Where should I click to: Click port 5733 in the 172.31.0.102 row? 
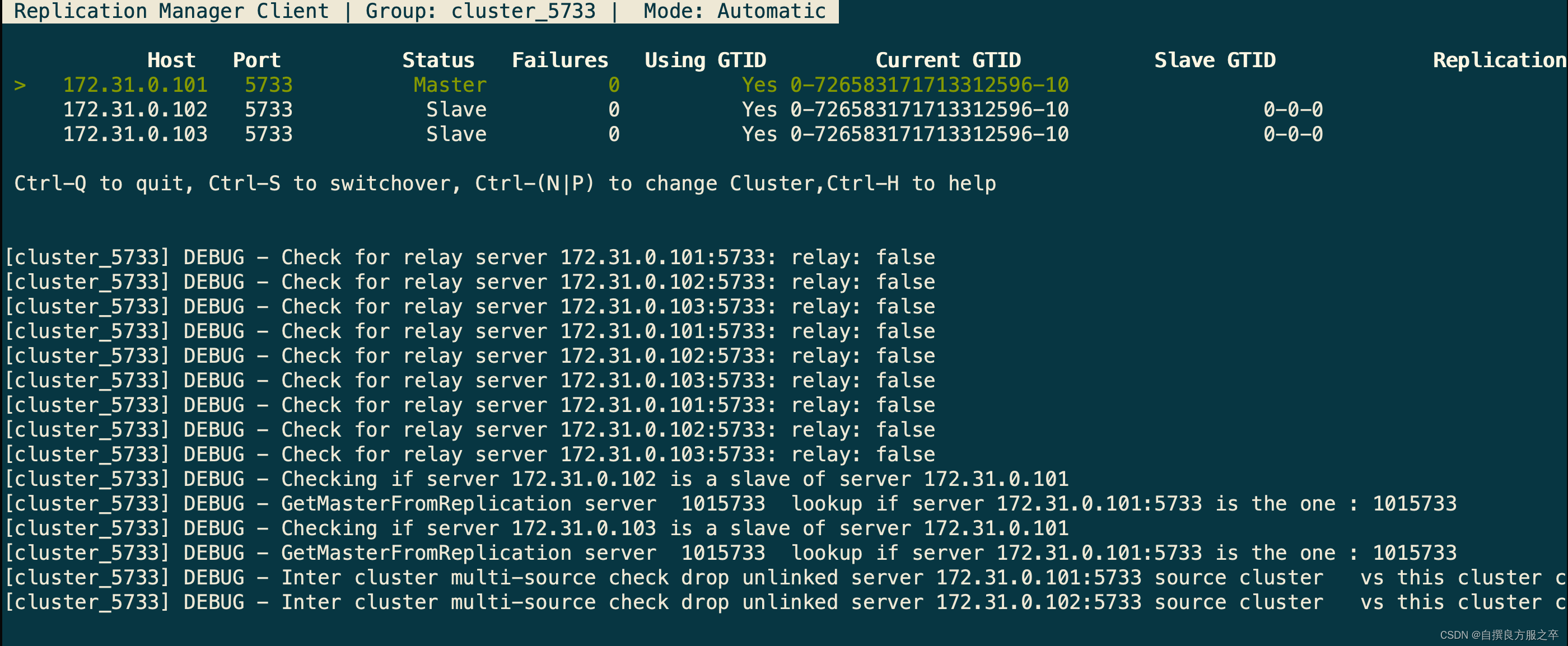[268, 110]
